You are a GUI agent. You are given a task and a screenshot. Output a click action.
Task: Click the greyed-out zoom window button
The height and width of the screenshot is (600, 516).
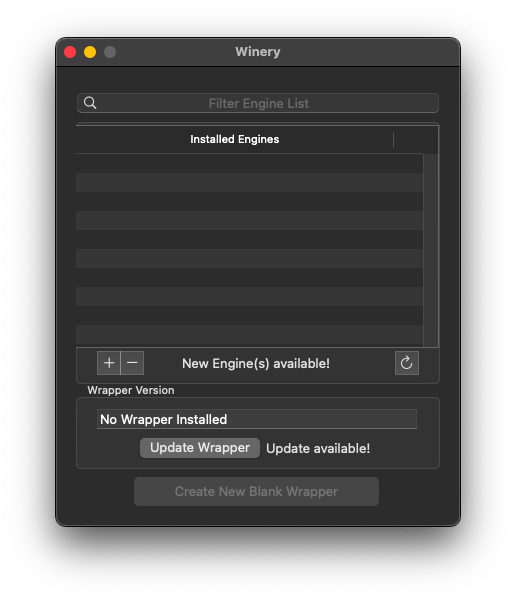point(110,52)
